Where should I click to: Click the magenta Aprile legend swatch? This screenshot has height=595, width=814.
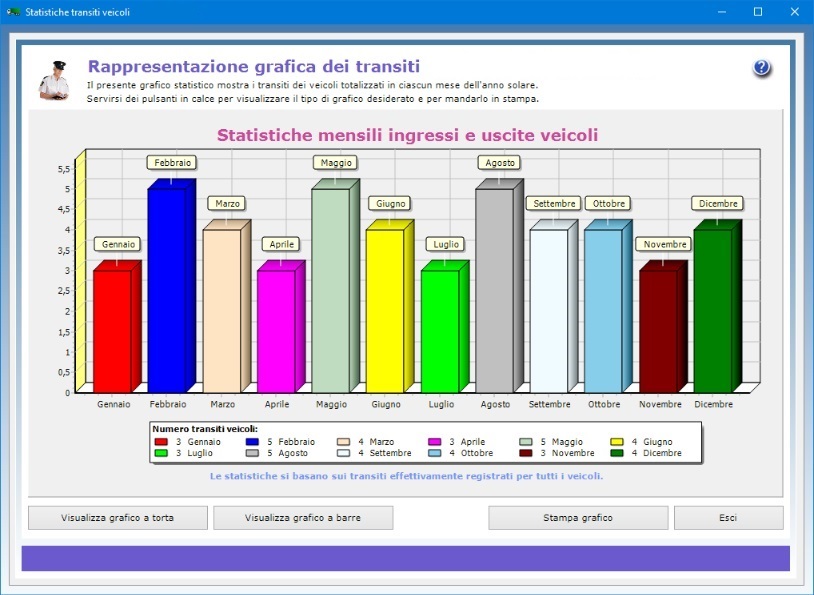[435, 442]
